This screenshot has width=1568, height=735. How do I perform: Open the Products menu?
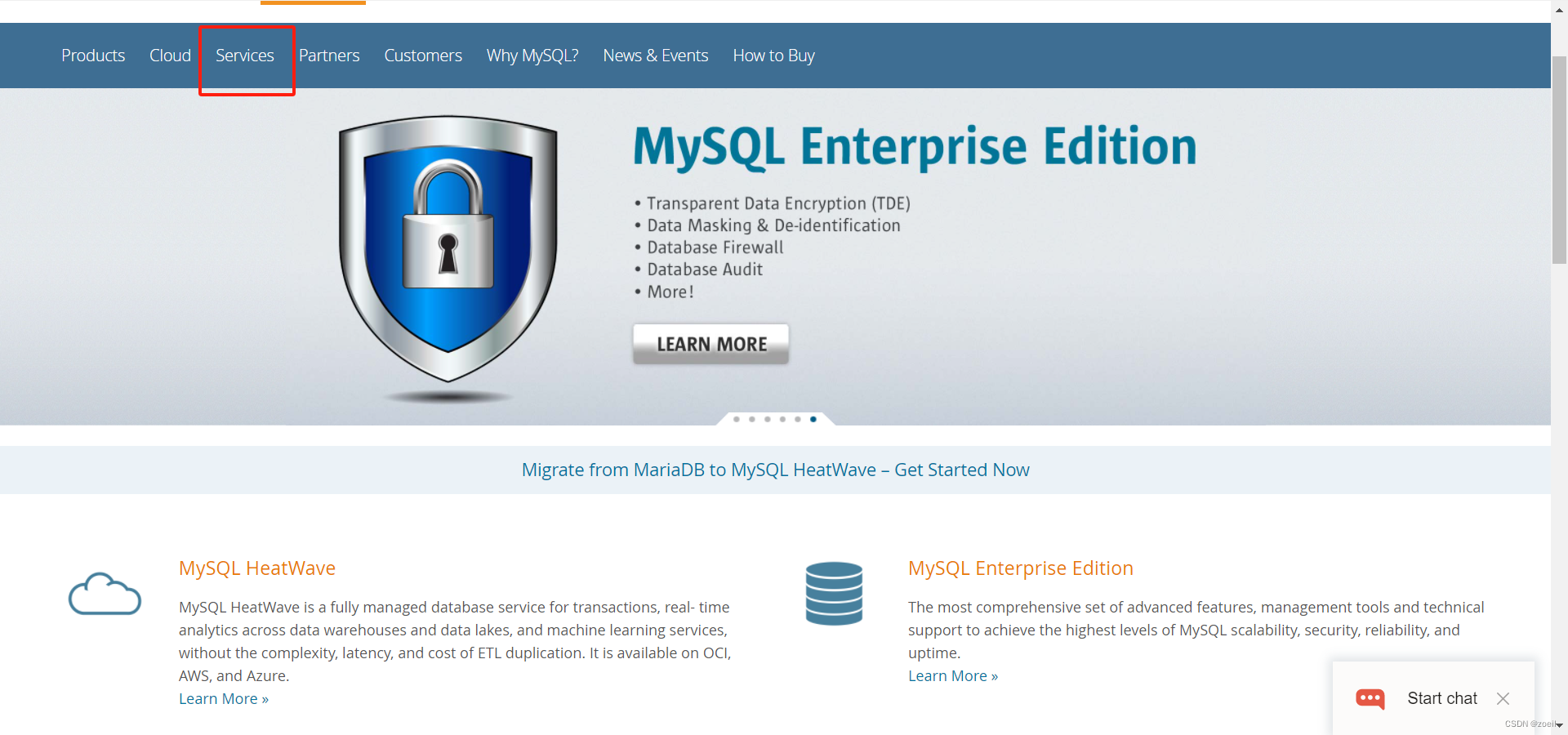pos(93,56)
